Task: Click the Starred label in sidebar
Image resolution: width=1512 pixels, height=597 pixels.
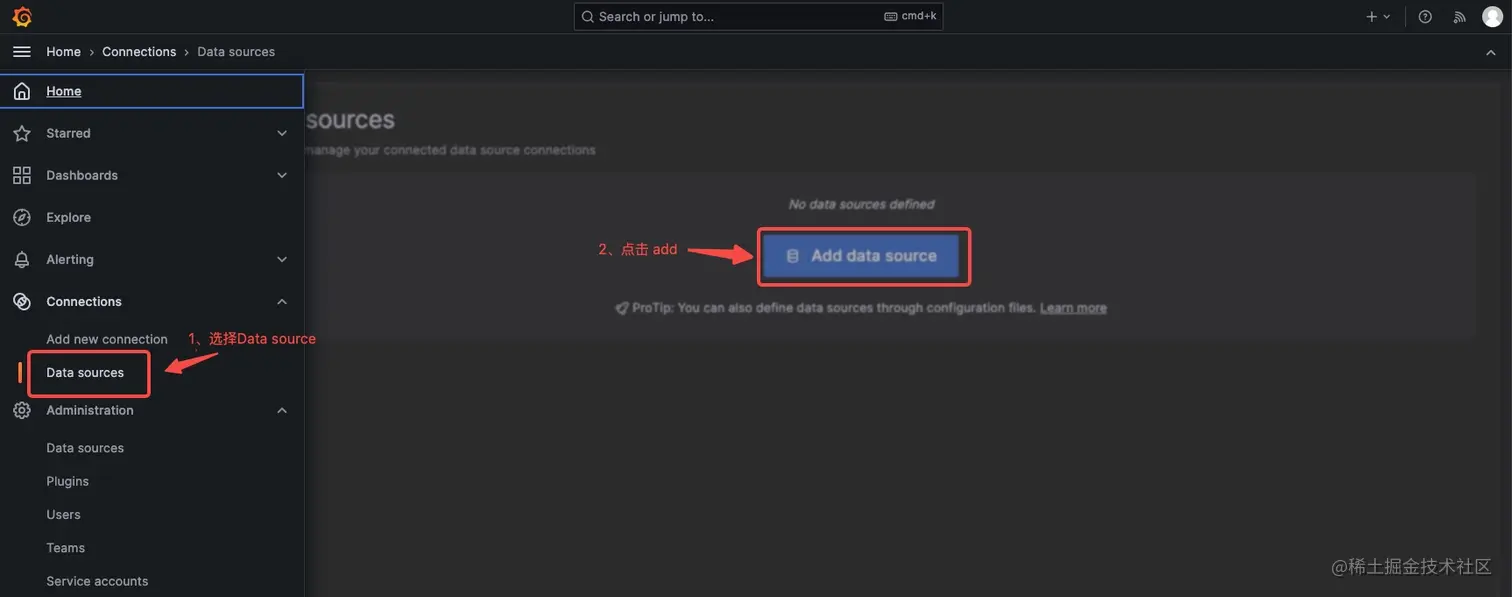Action: point(68,133)
